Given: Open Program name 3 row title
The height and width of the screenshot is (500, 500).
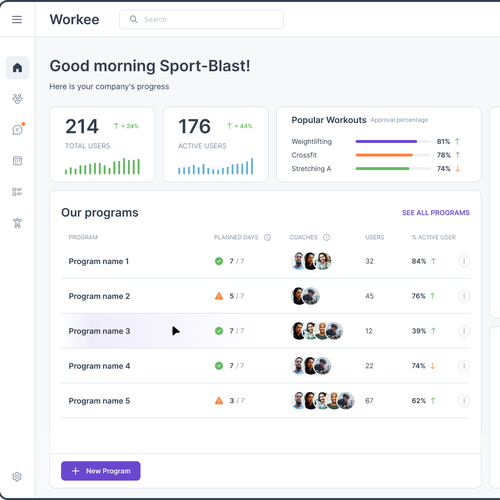Looking at the screenshot, I should coord(99,331).
